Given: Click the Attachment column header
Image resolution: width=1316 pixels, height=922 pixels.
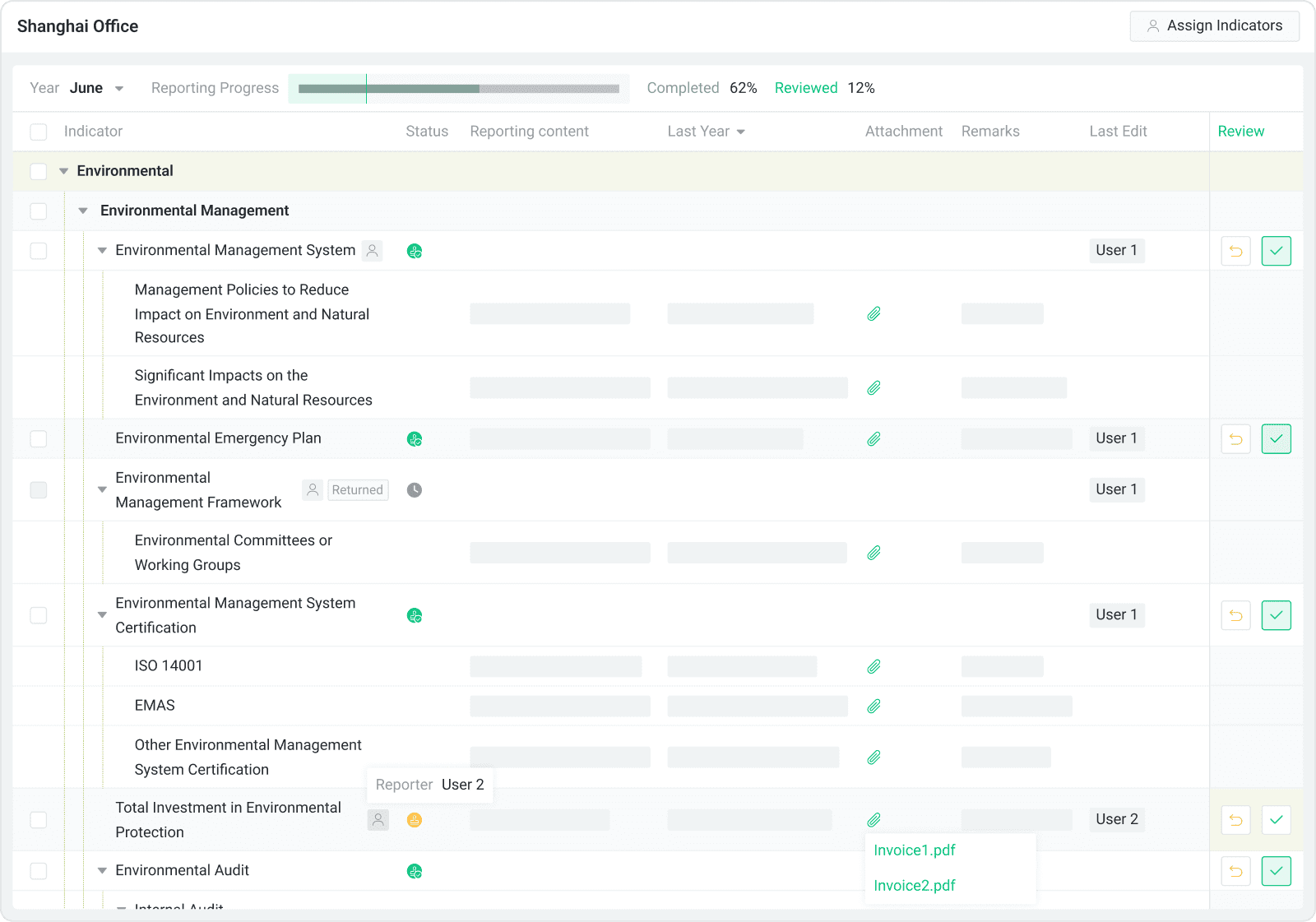Looking at the screenshot, I should (x=904, y=132).
